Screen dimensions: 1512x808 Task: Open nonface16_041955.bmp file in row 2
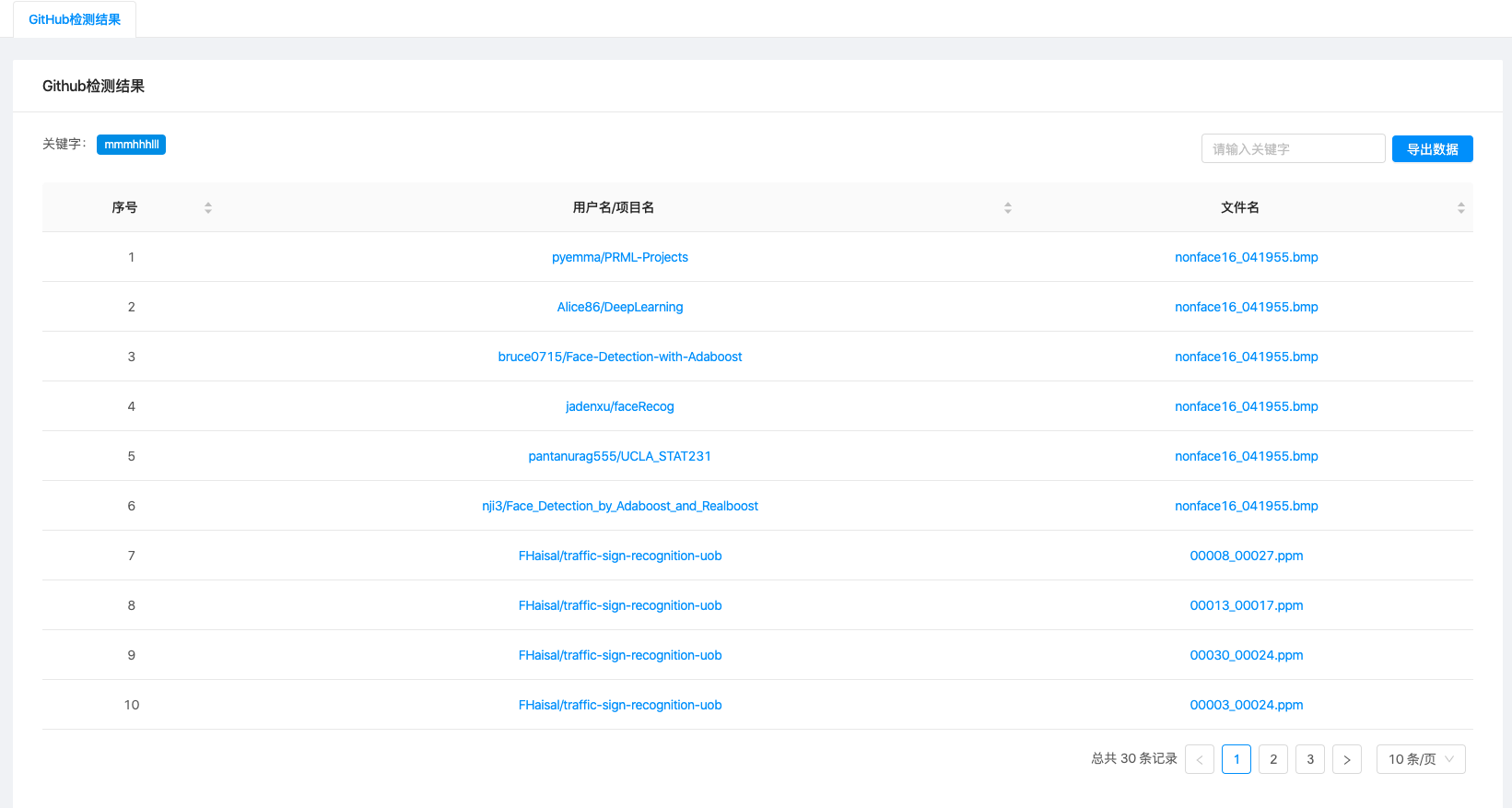tap(1247, 307)
